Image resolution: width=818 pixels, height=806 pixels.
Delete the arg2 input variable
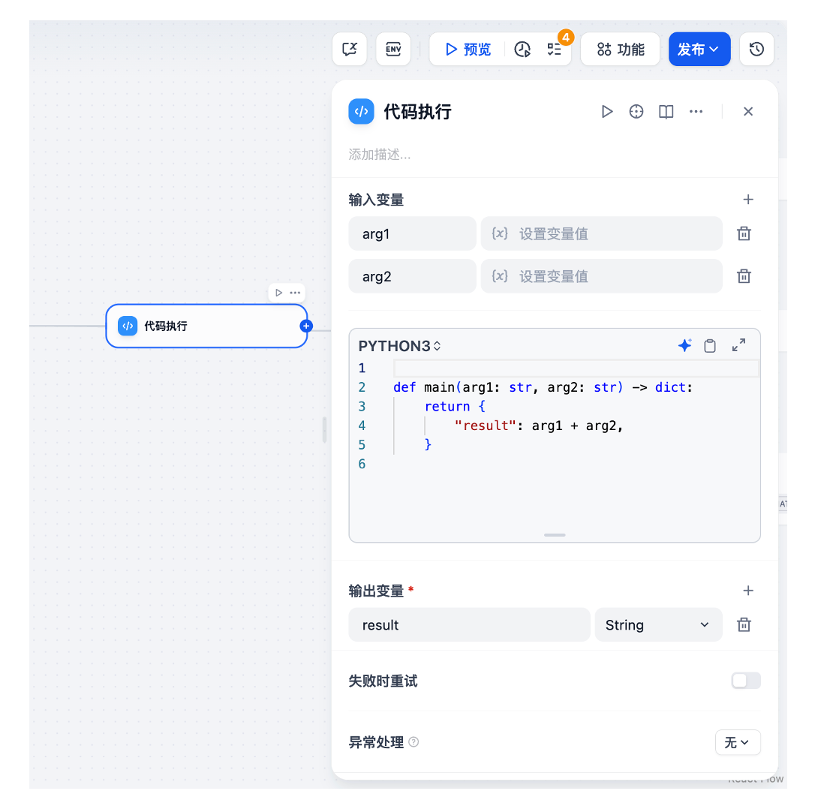point(744,276)
